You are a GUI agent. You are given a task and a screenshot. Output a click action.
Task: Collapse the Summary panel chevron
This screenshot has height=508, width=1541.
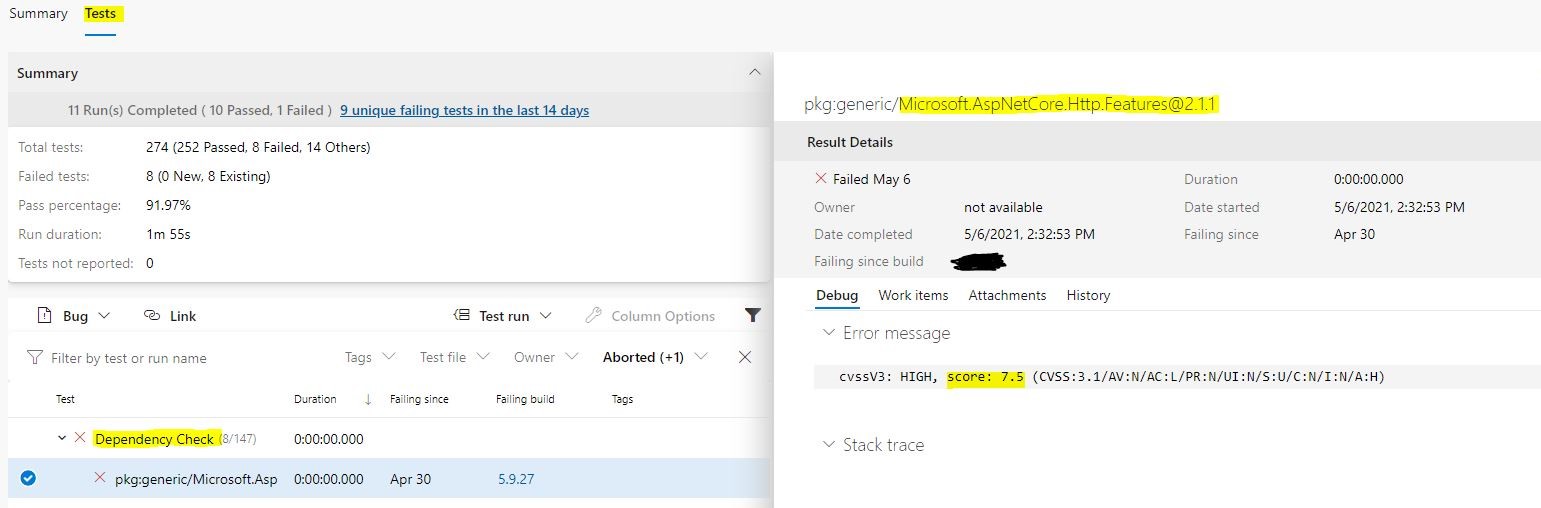pyautogui.click(x=755, y=72)
